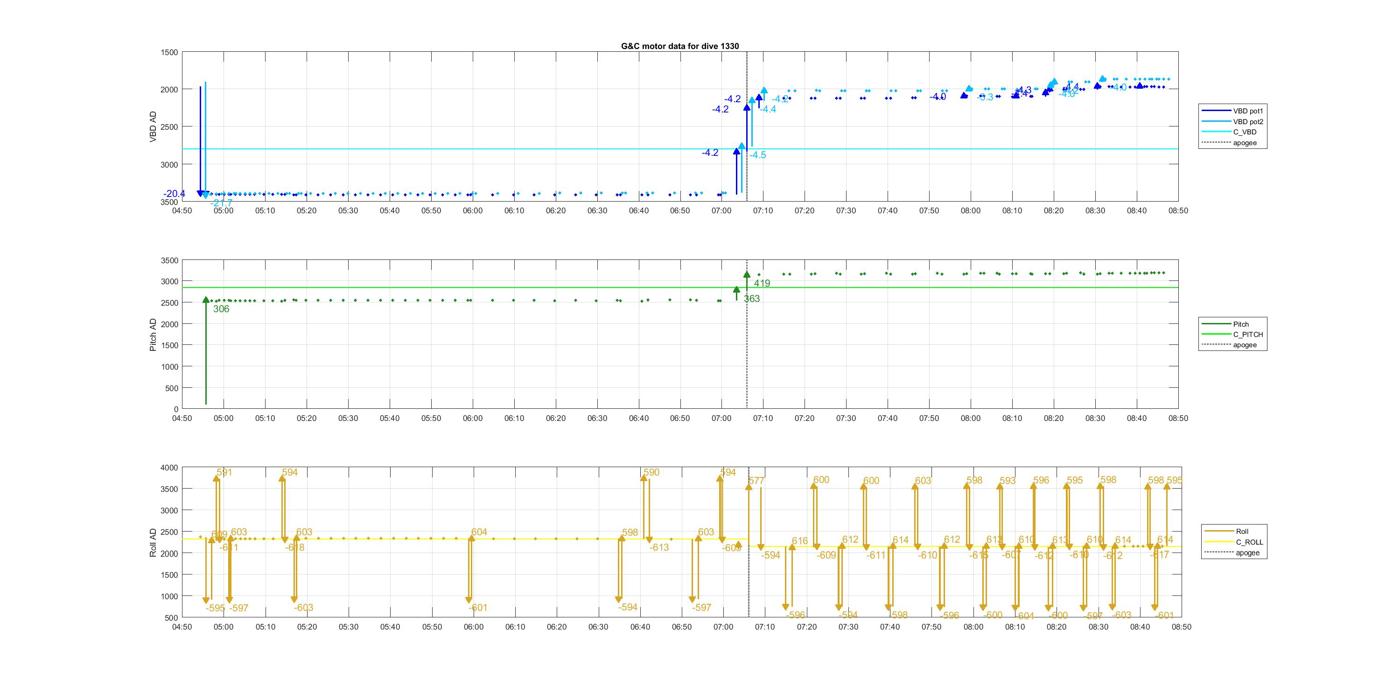The image size is (1400, 693).
Task: Click the '591' annotation in the Roll plot
Action: [224, 473]
